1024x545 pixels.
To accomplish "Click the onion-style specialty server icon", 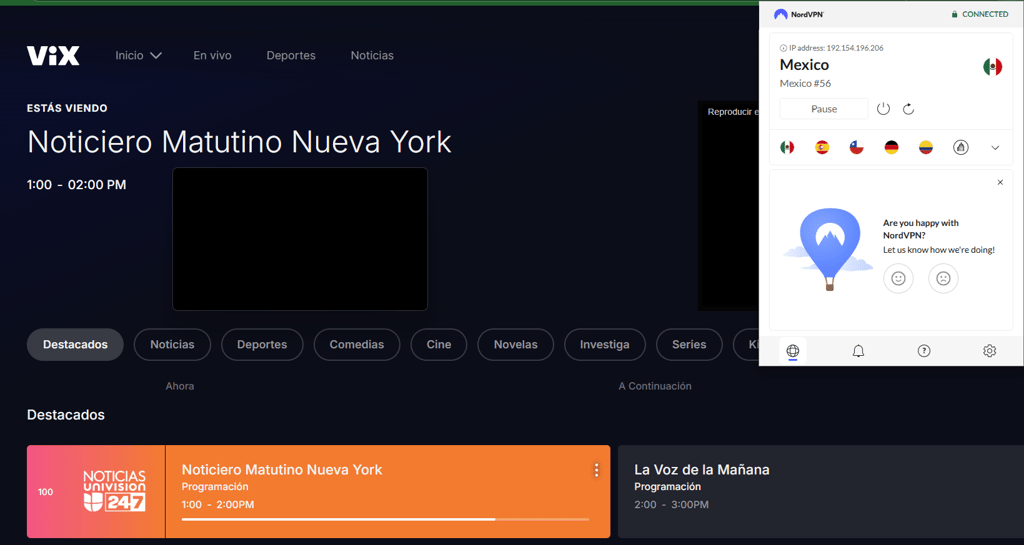I will [961, 148].
